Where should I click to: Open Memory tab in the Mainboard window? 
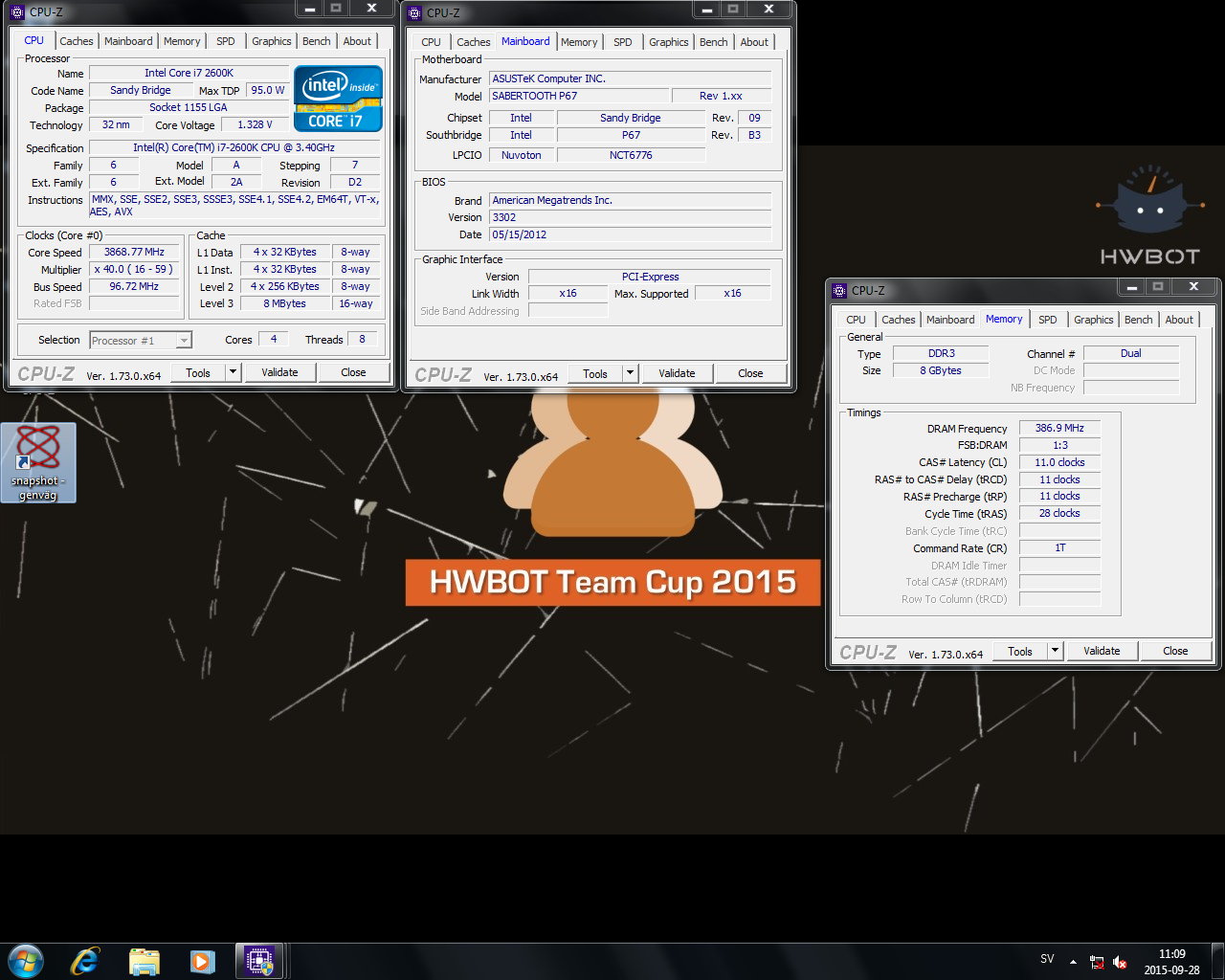click(579, 42)
